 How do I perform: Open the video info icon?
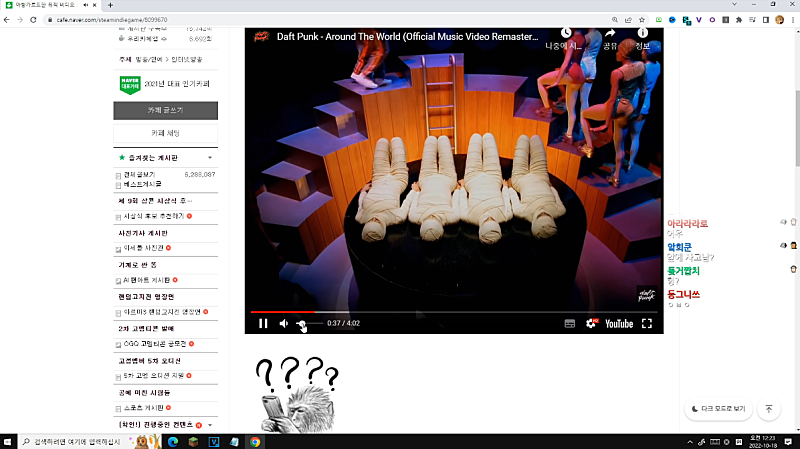(x=643, y=34)
